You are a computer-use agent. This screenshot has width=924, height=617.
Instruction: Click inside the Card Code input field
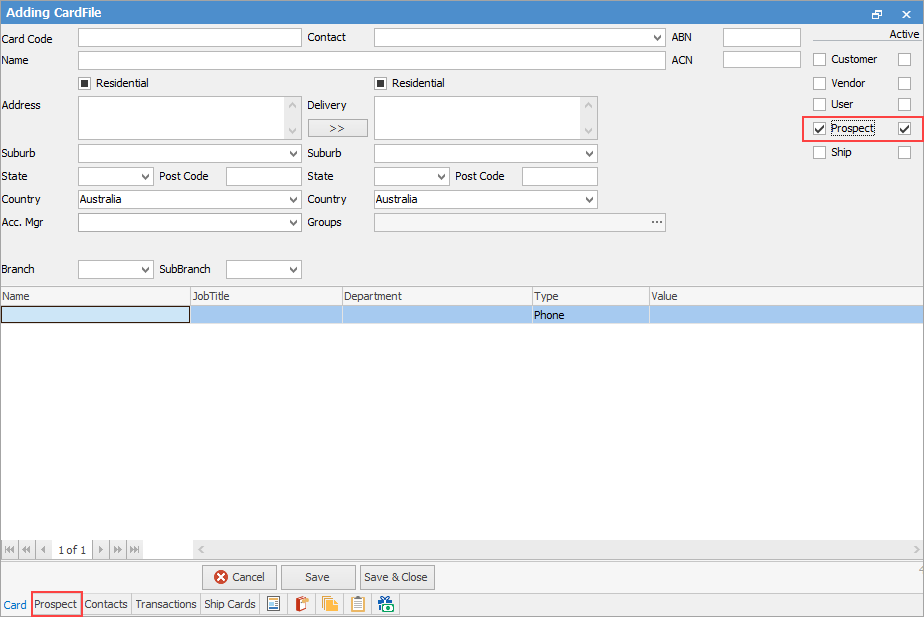point(189,37)
